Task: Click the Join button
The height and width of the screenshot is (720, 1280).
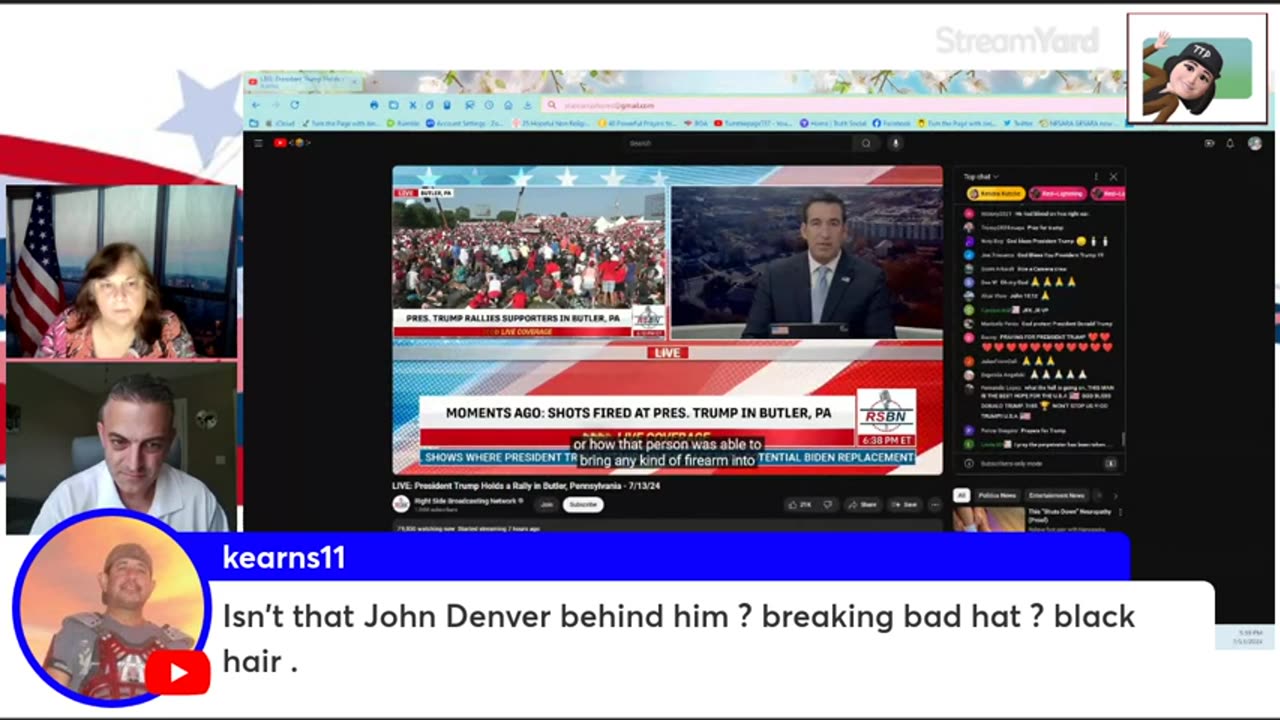Action: point(546,504)
